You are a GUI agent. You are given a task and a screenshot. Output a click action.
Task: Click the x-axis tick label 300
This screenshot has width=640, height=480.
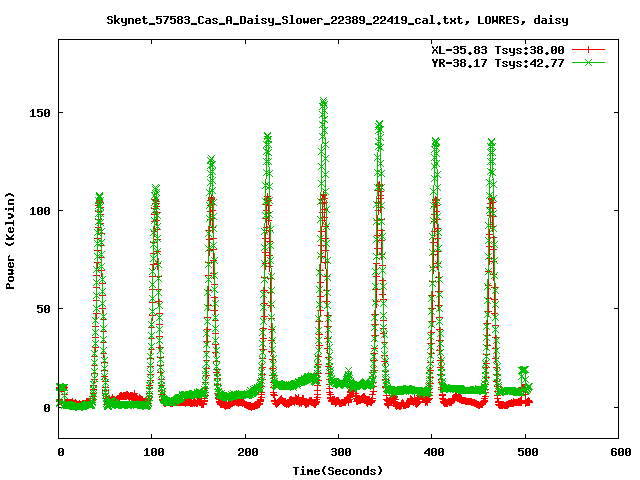point(340,452)
